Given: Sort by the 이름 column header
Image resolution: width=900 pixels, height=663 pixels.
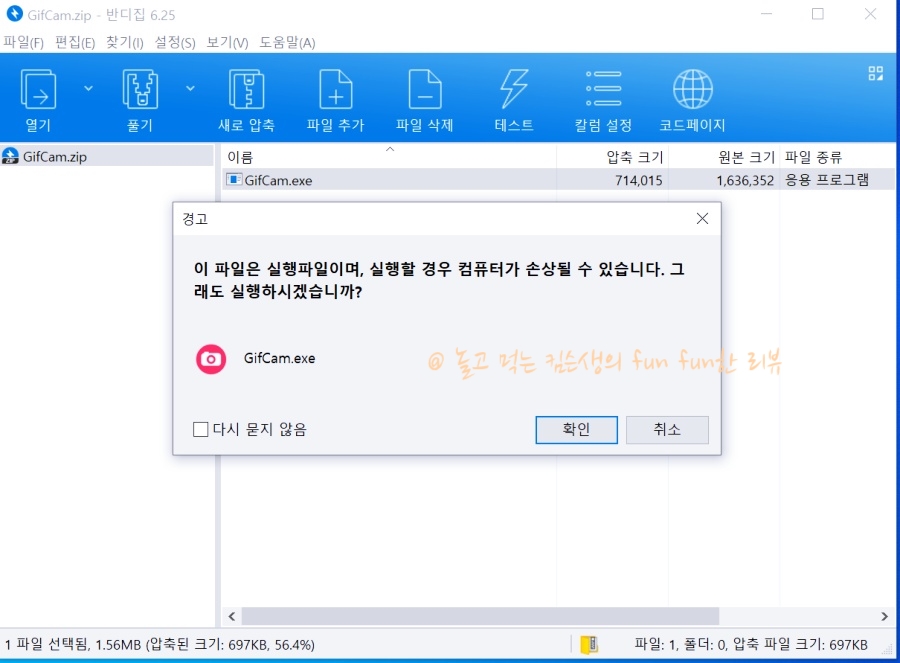Looking at the screenshot, I should point(389,157).
